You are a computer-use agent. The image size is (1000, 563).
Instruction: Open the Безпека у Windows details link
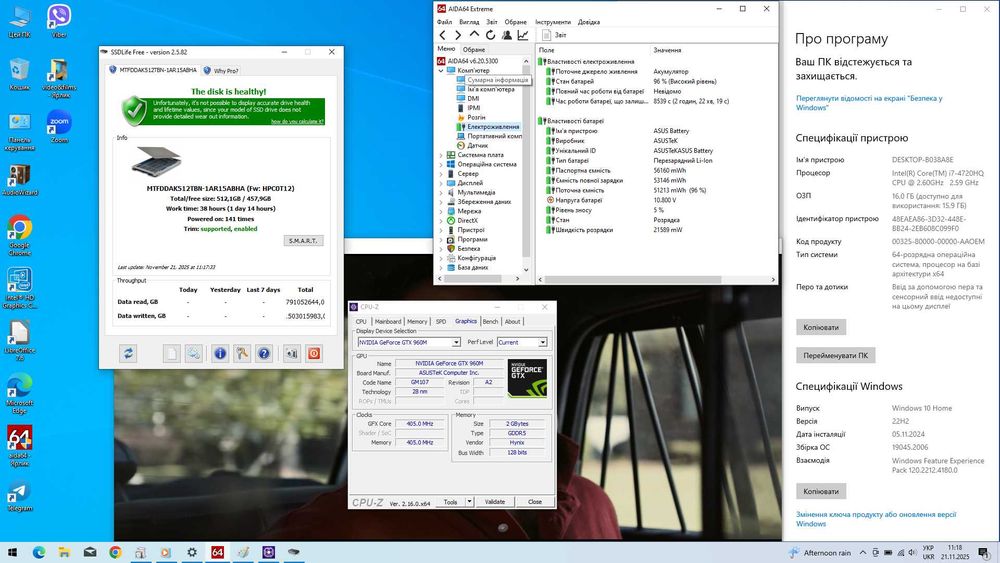click(x=869, y=103)
